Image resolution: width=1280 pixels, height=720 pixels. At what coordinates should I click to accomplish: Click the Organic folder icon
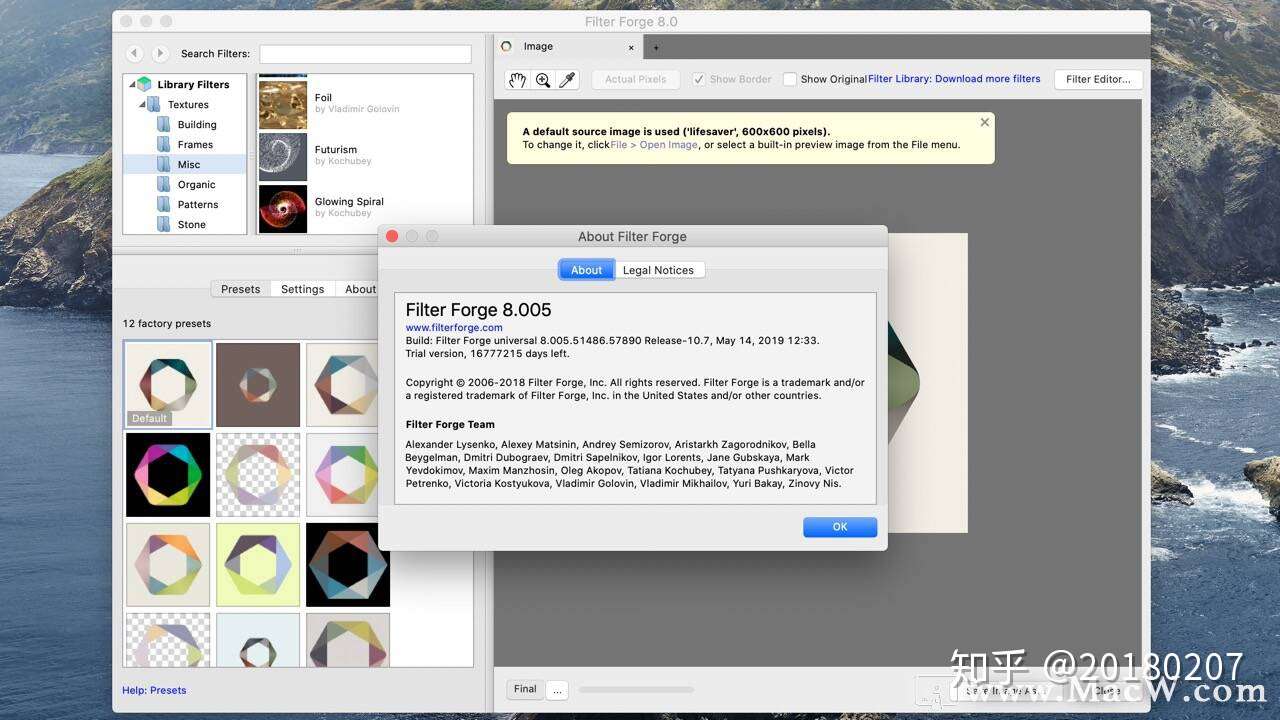point(163,184)
